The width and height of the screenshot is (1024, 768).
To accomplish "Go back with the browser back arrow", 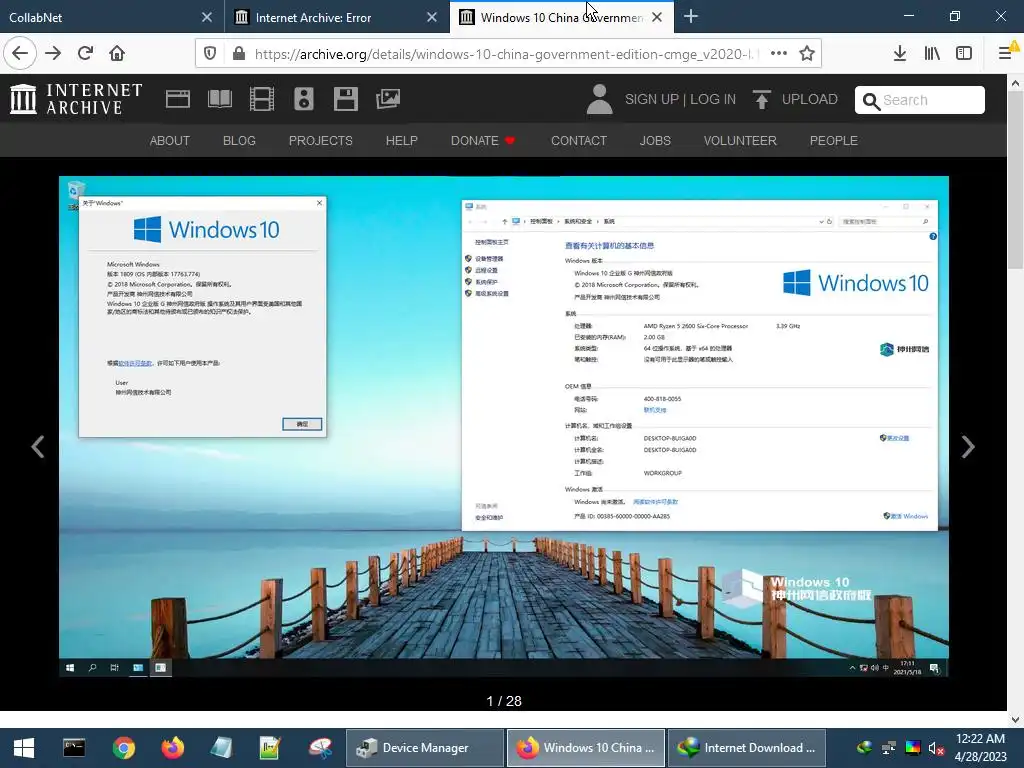I will [x=20, y=54].
